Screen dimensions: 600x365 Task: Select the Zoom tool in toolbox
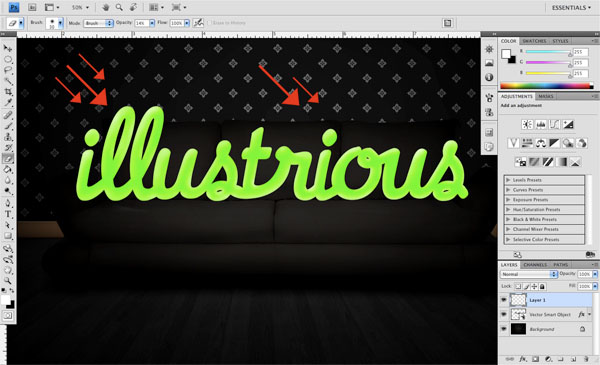(8, 281)
